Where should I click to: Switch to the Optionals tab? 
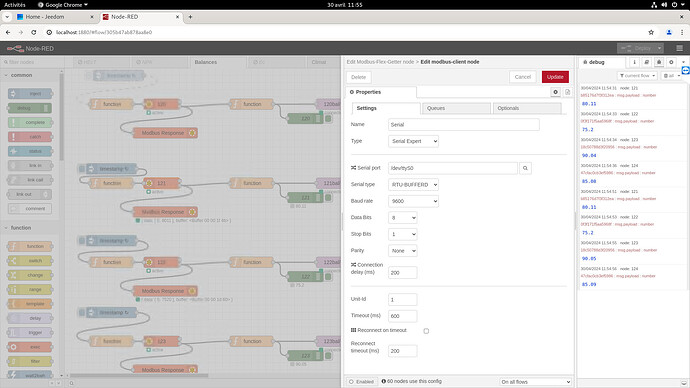[527, 108]
